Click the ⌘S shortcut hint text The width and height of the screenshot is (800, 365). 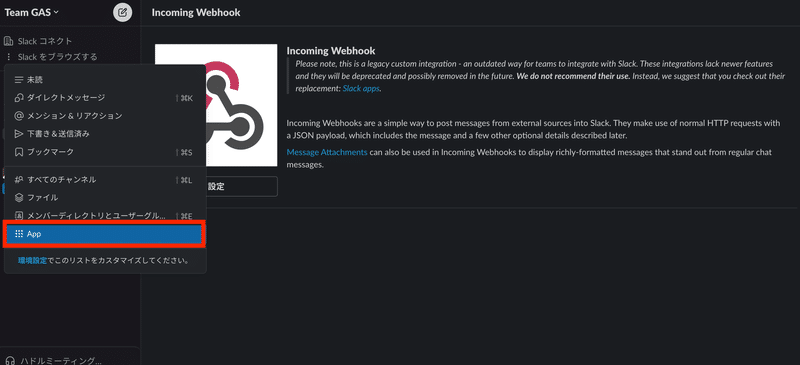pos(184,152)
